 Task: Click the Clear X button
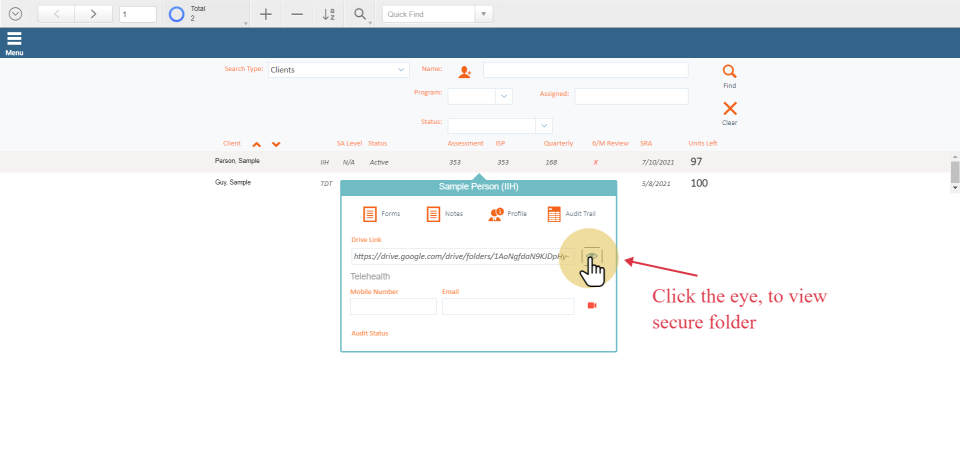730,109
